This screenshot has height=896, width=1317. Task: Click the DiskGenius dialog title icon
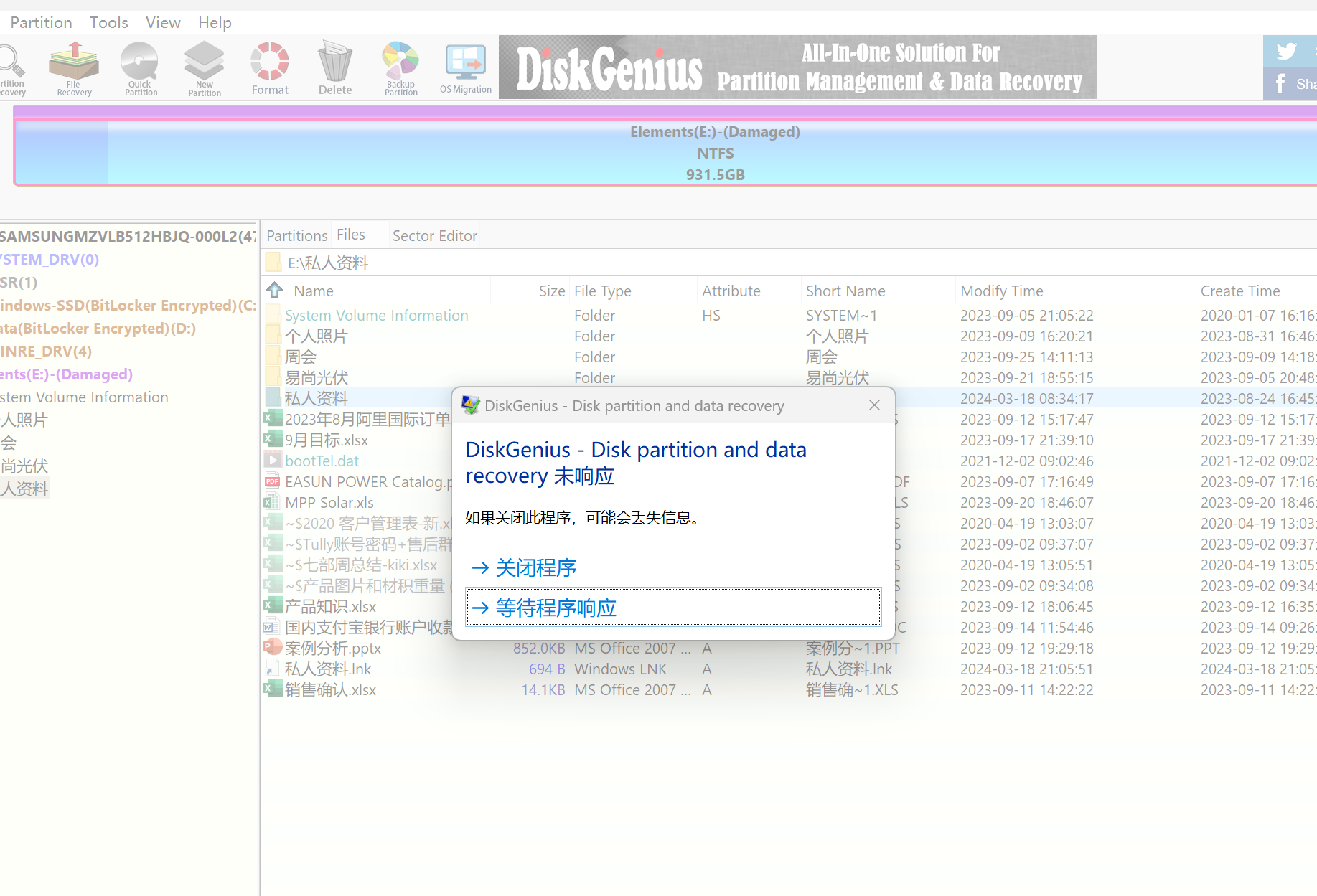tap(470, 405)
